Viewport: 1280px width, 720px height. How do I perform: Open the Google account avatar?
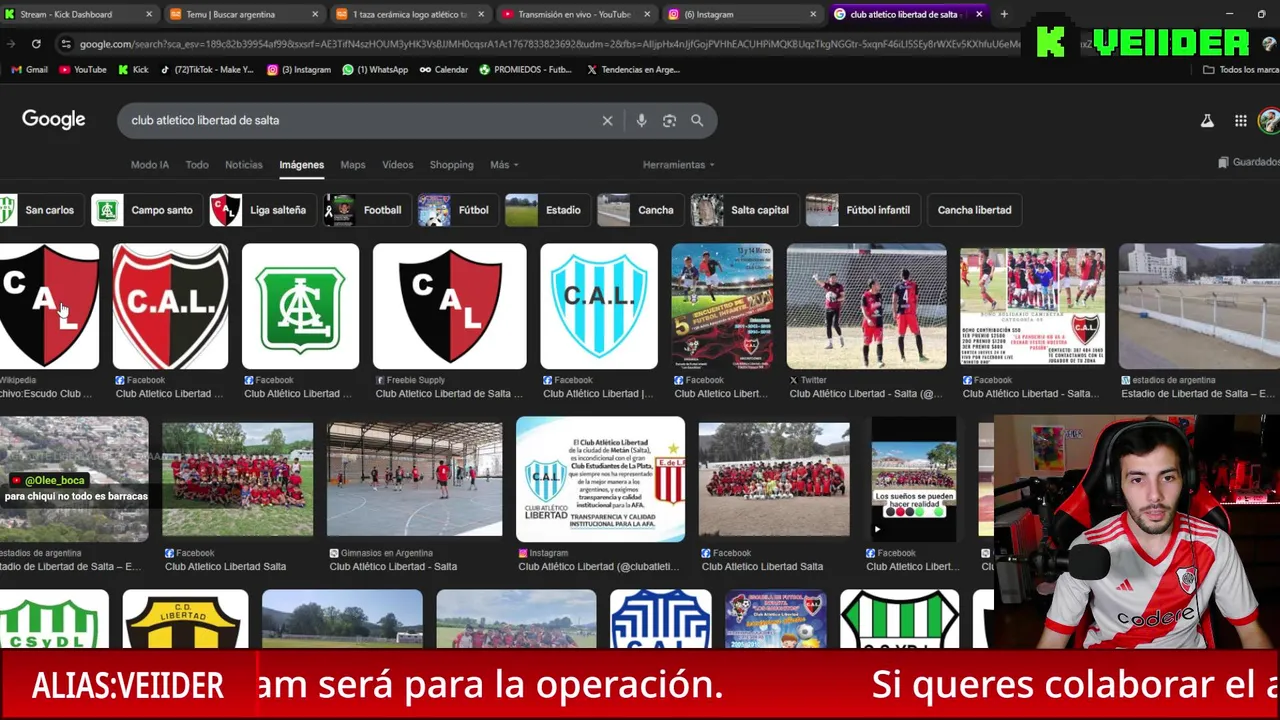point(1269,120)
